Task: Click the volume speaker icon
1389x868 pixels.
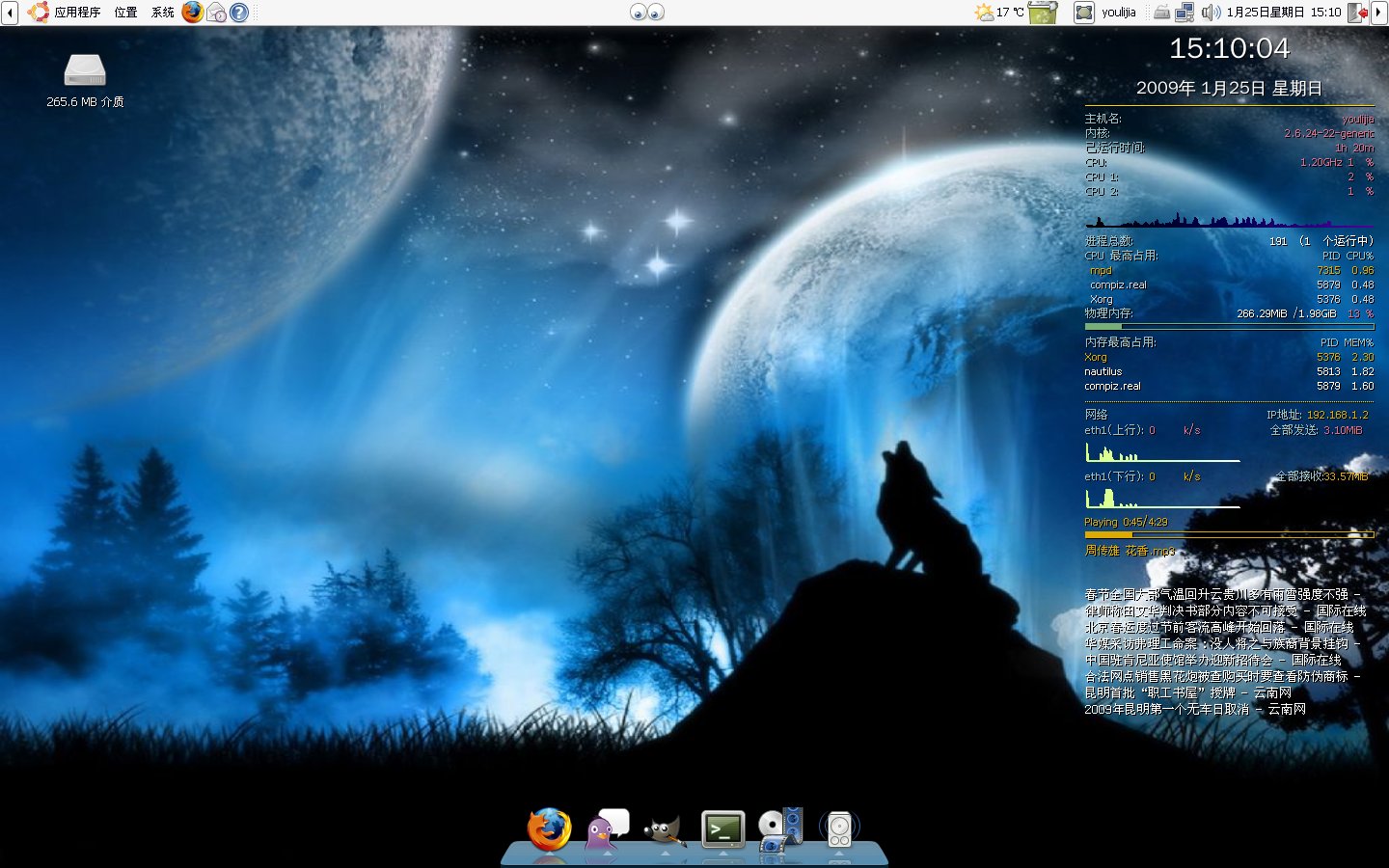Action: pos(1211,13)
